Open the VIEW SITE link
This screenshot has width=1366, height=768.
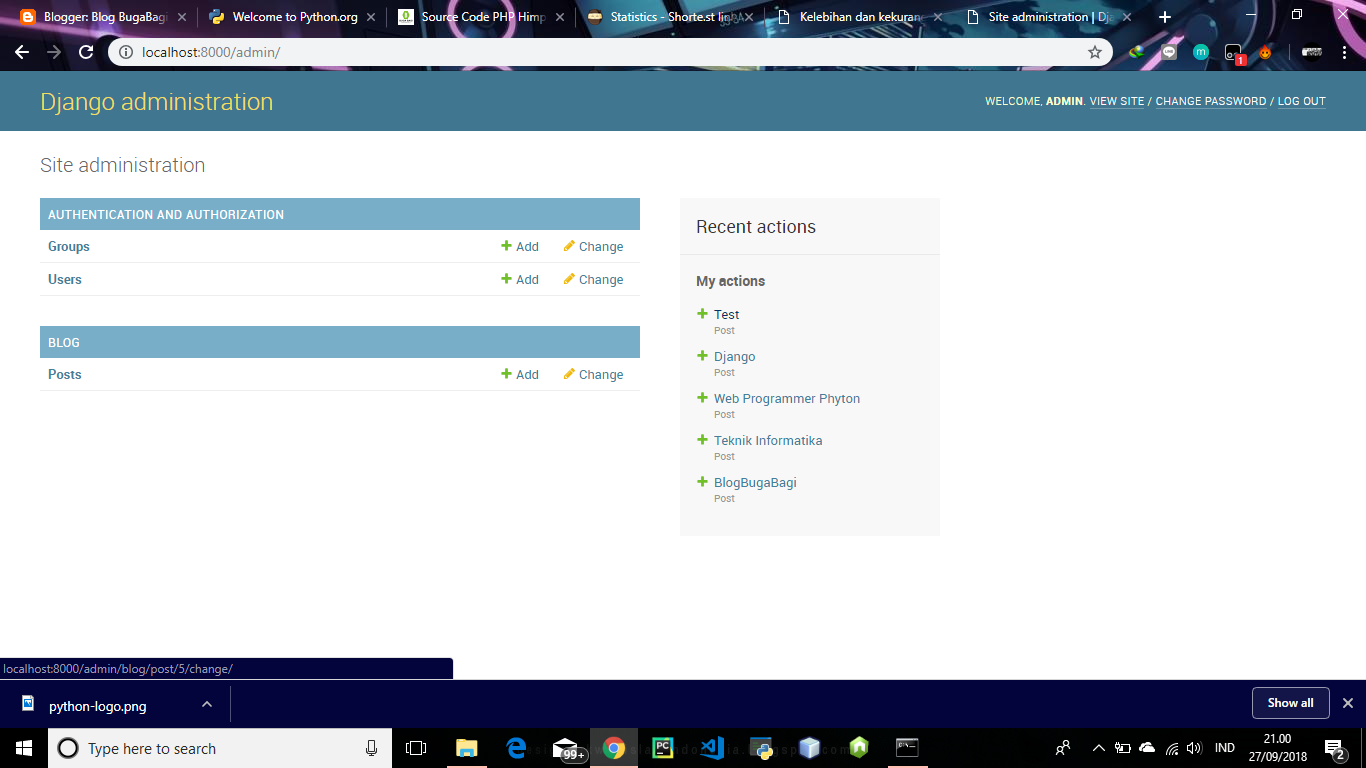click(1116, 101)
